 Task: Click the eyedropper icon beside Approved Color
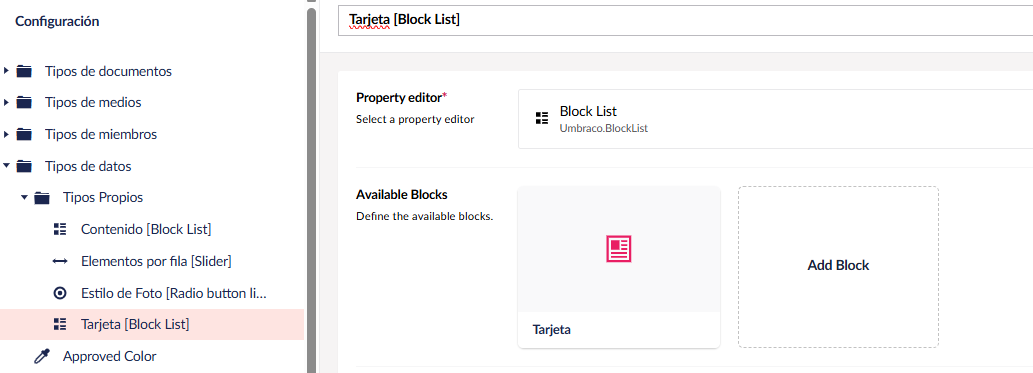click(x=42, y=357)
